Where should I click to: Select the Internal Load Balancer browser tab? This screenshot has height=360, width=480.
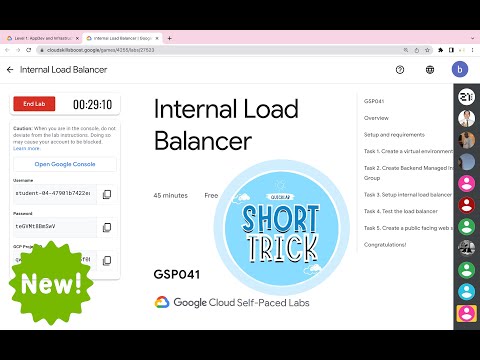pyautogui.click(x=122, y=38)
